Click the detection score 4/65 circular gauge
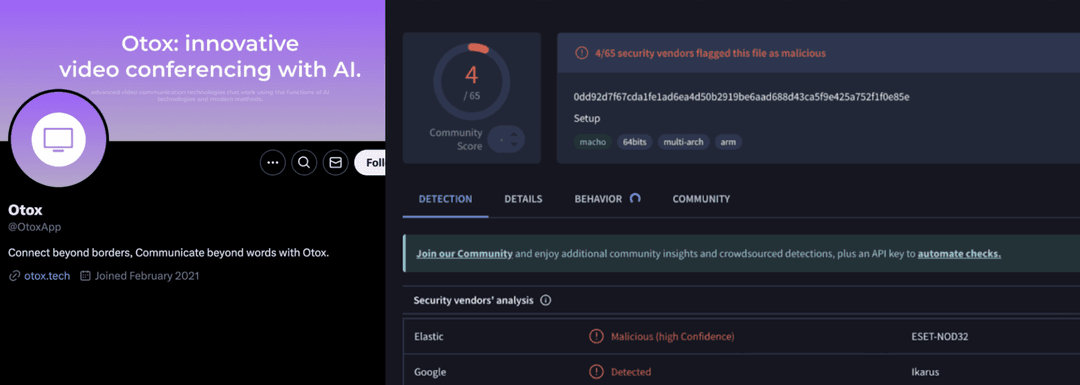This screenshot has width=1080, height=385. click(x=472, y=82)
